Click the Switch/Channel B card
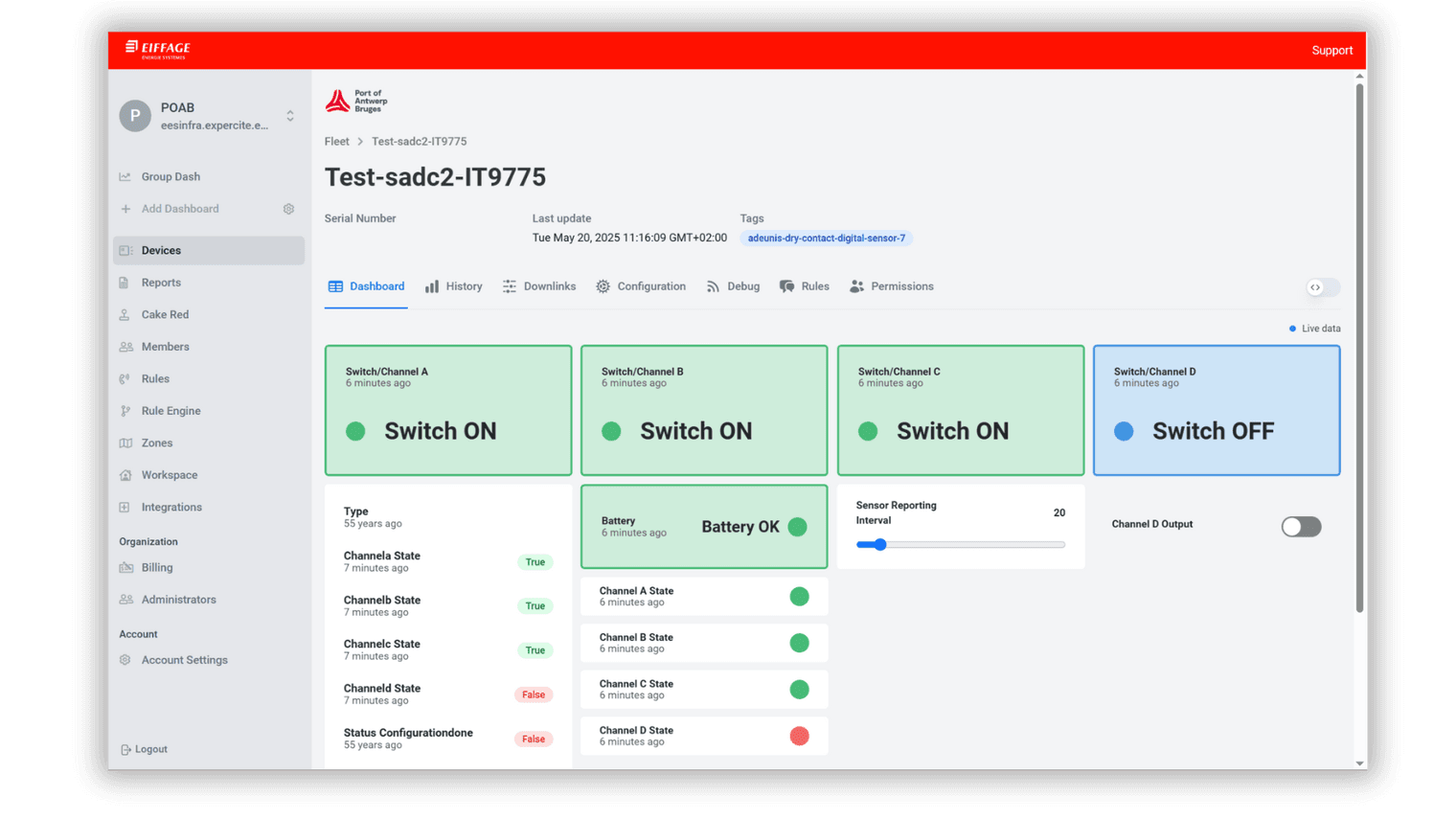Viewport: 1456px width, 819px height. pyautogui.click(x=704, y=410)
